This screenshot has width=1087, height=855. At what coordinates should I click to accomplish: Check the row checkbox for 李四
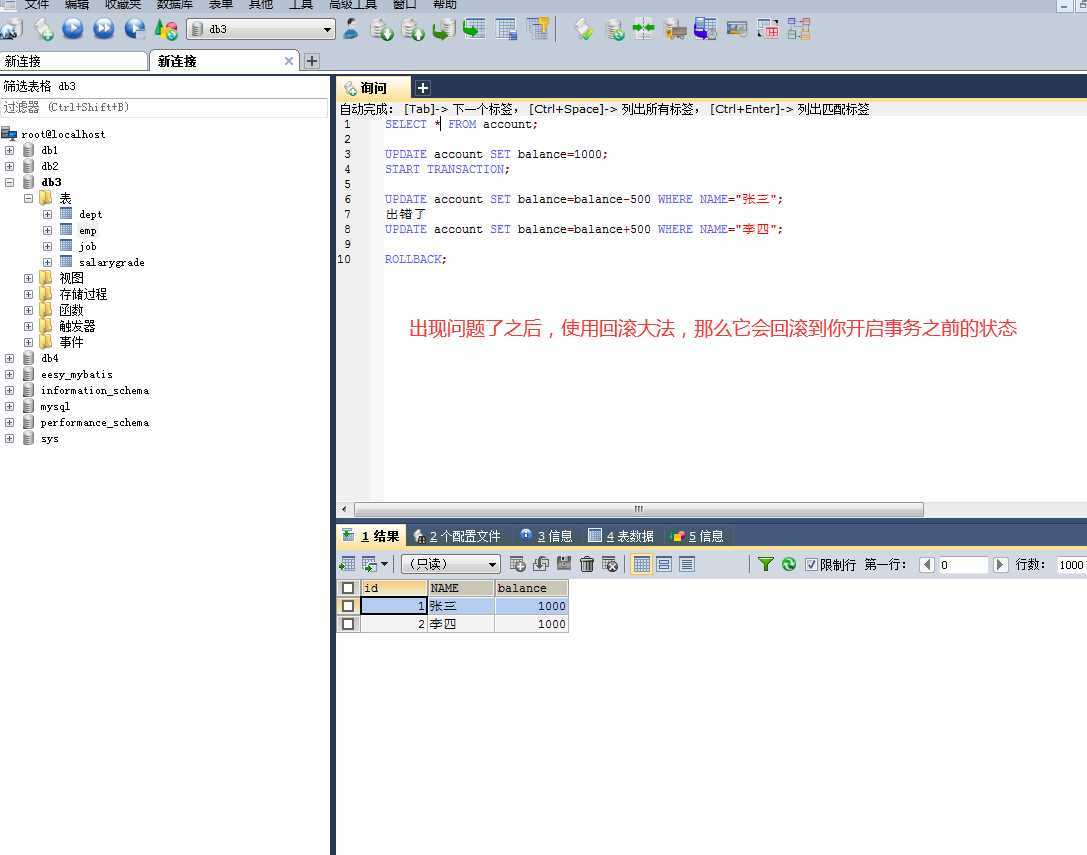[x=348, y=624]
